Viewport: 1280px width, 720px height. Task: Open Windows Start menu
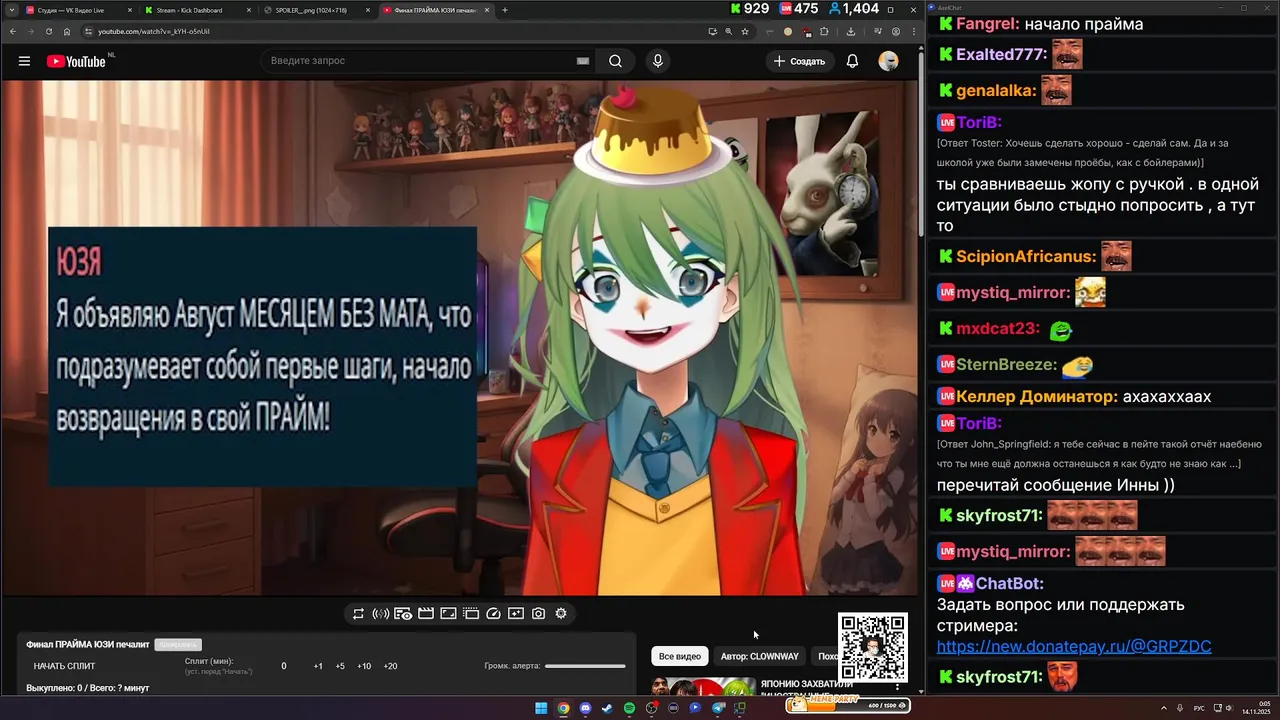pyautogui.click(x=541, y=708)
